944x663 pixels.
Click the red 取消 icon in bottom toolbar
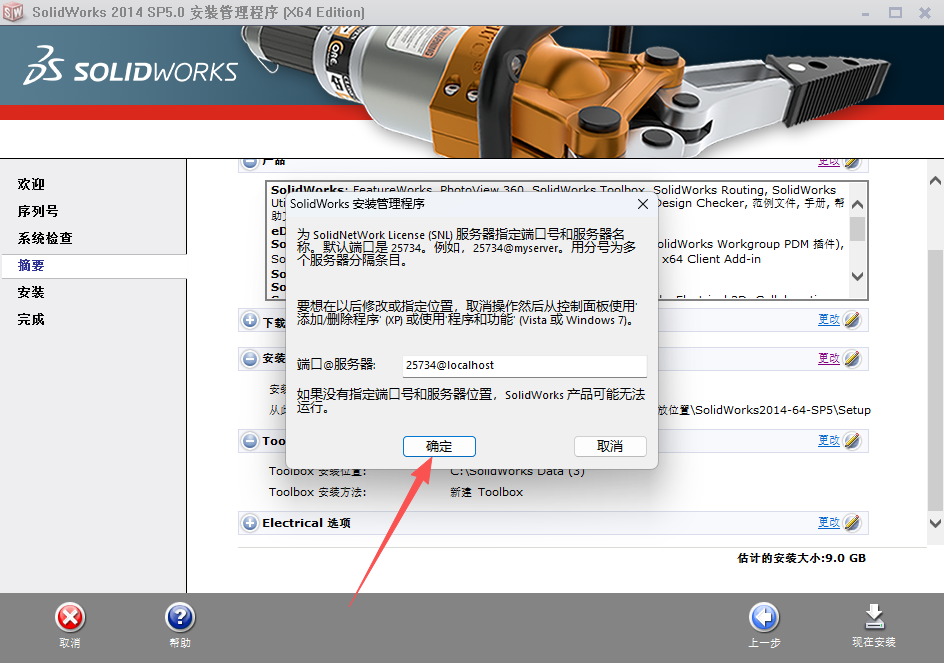coord(69,617)
